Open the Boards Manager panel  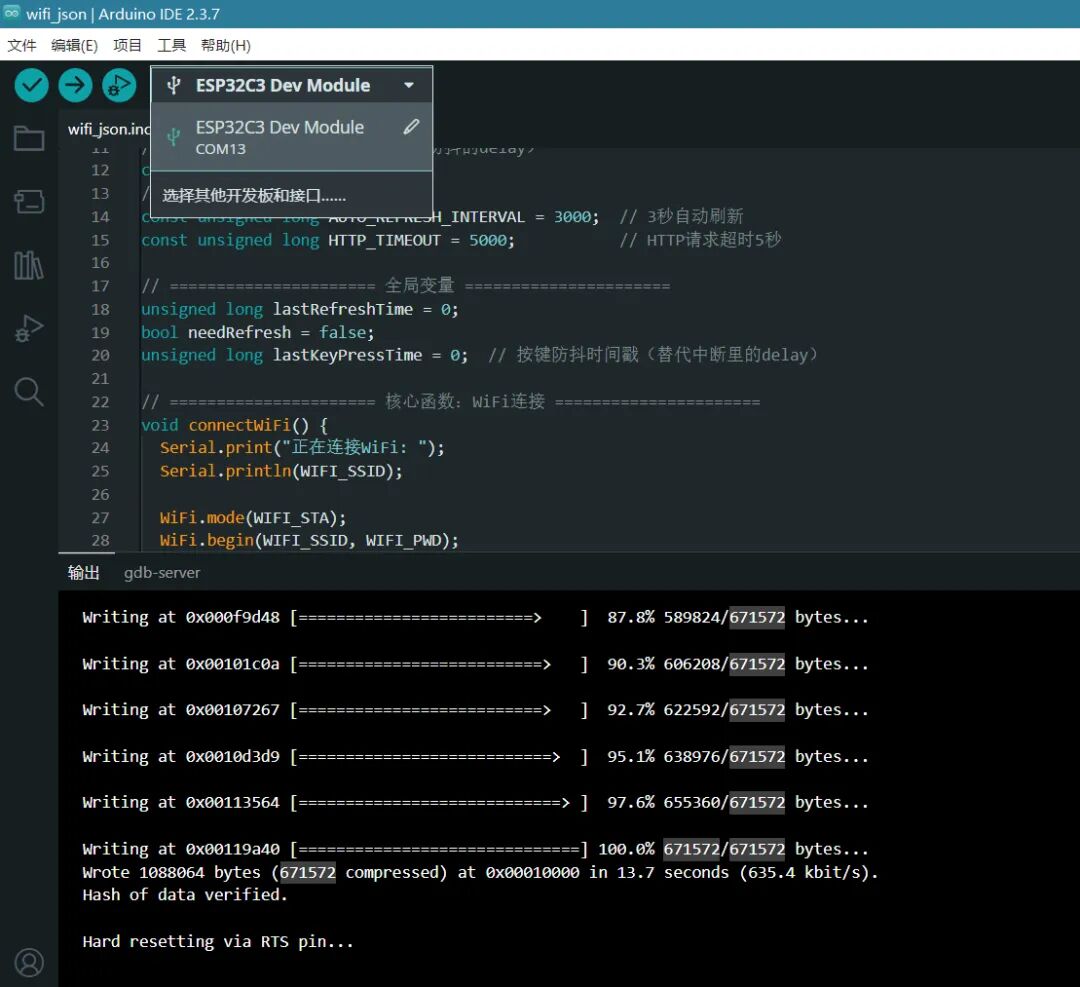[x=28, y=202]
